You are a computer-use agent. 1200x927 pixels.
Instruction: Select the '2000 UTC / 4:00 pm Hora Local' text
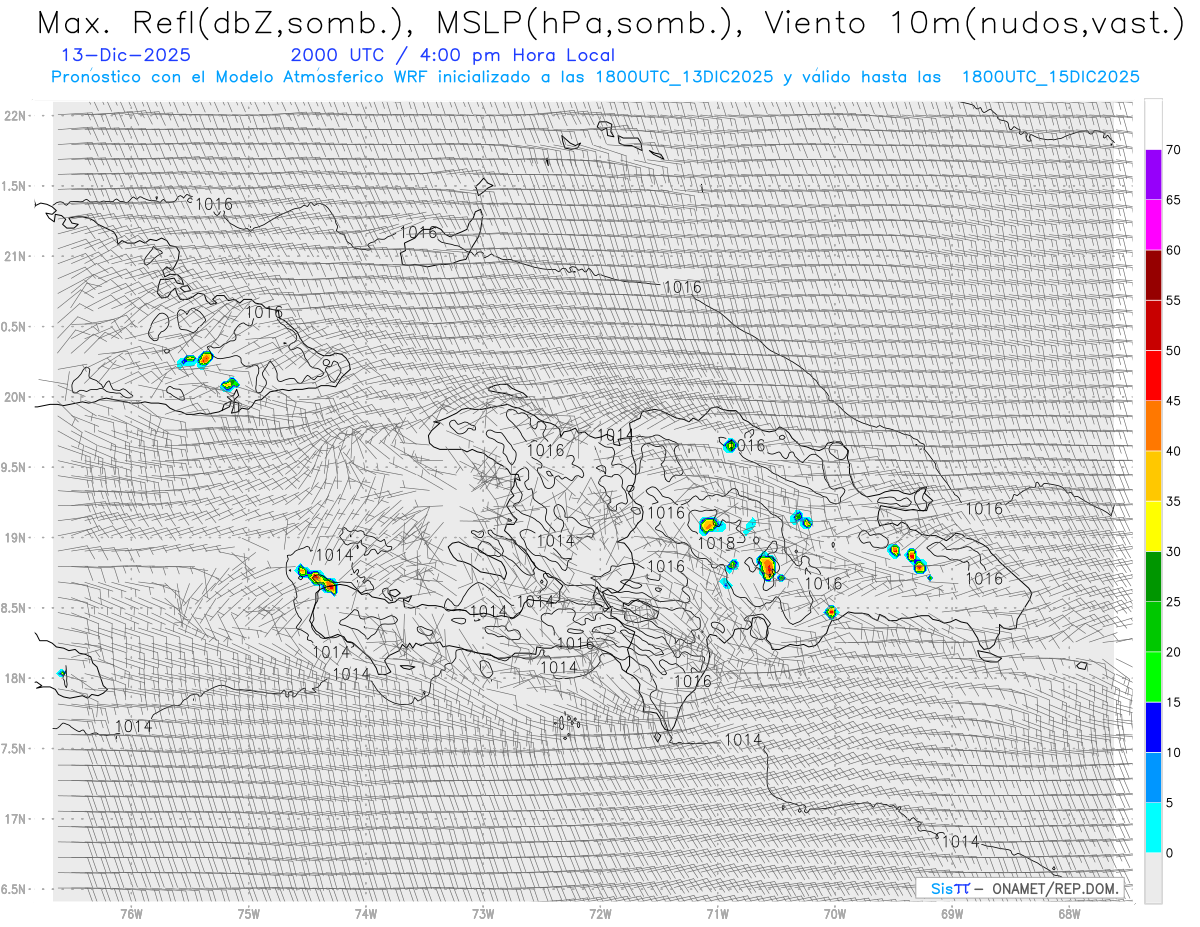coord(452,55)
